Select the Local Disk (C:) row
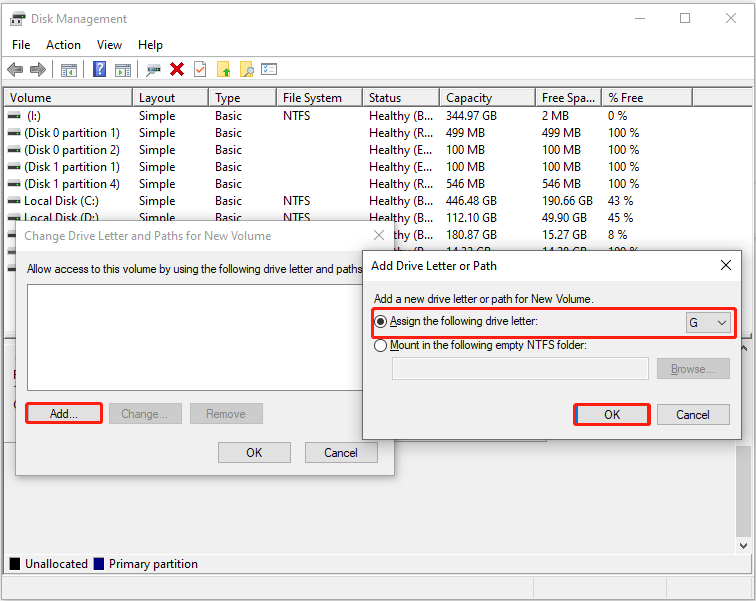Image resolution: width=756 pixels, height=601 pixels. coord(378,200)
